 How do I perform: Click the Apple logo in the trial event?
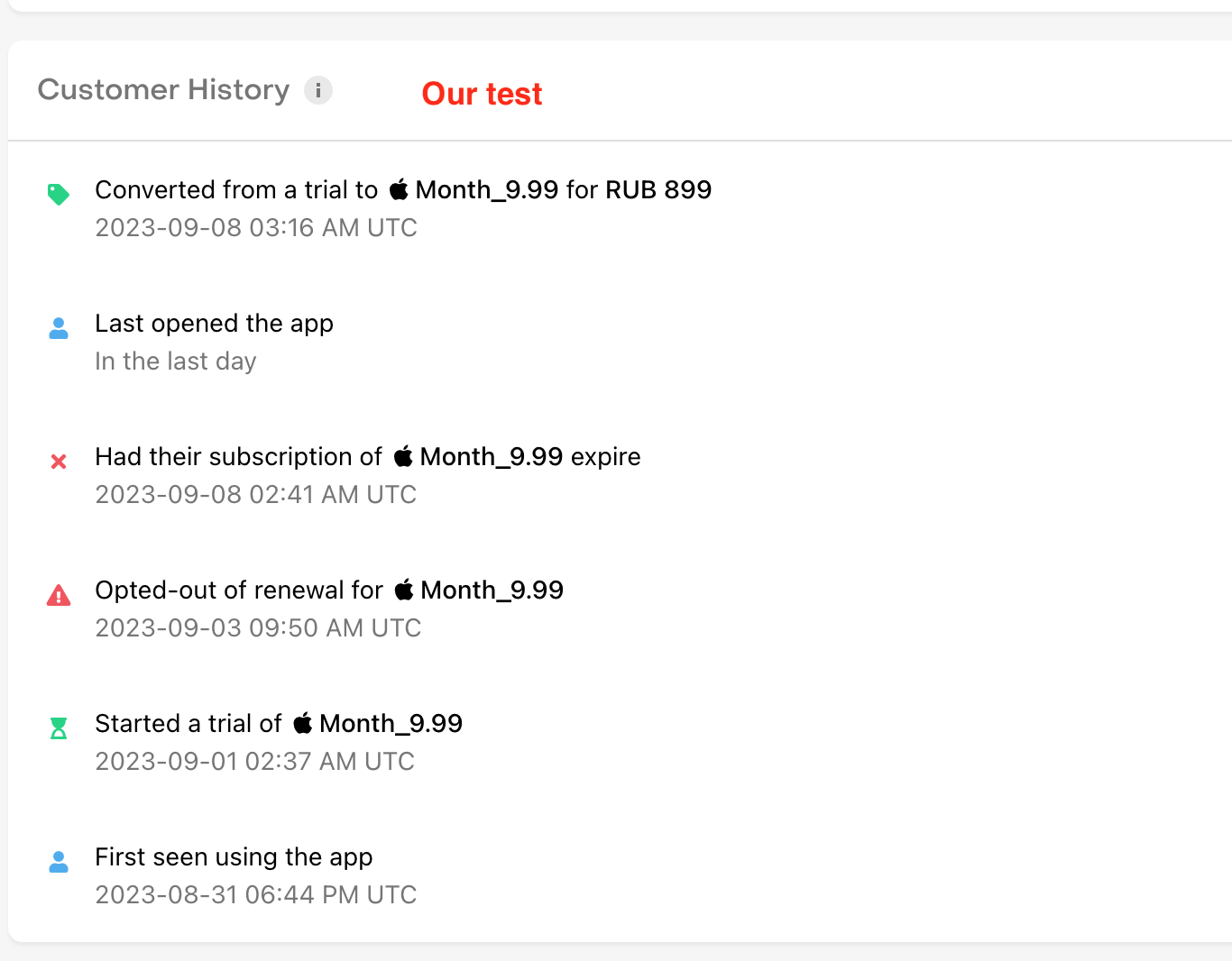point(303,723)
